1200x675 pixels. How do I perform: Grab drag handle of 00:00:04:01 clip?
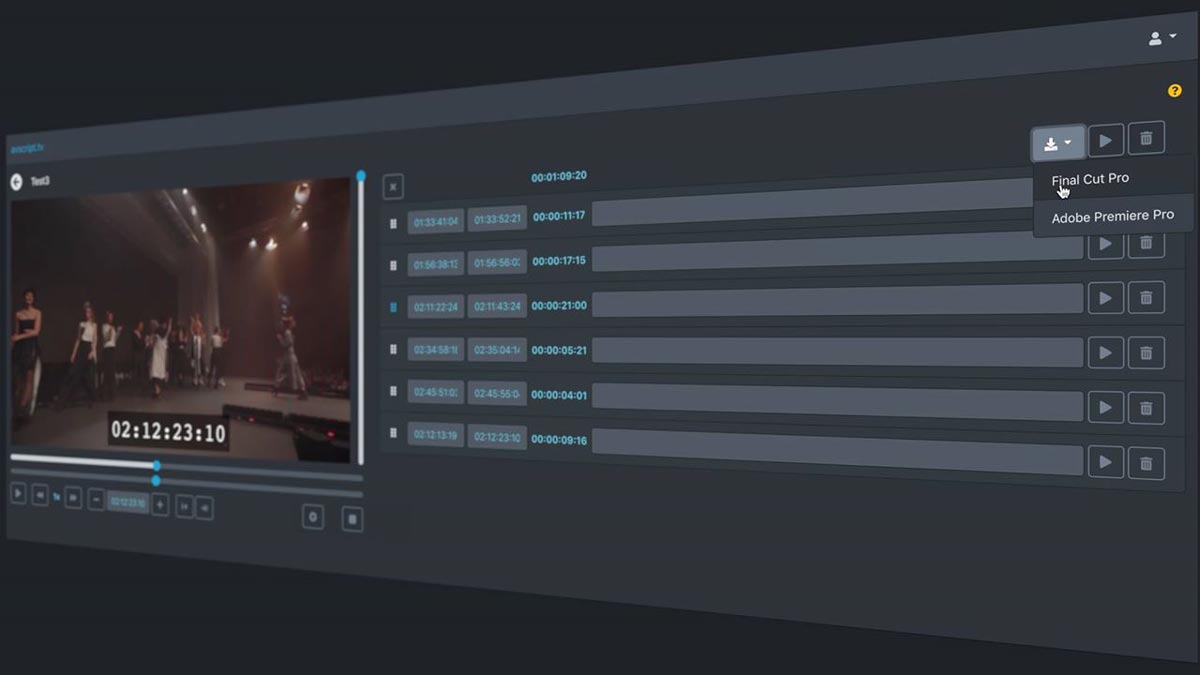[394, 392]
